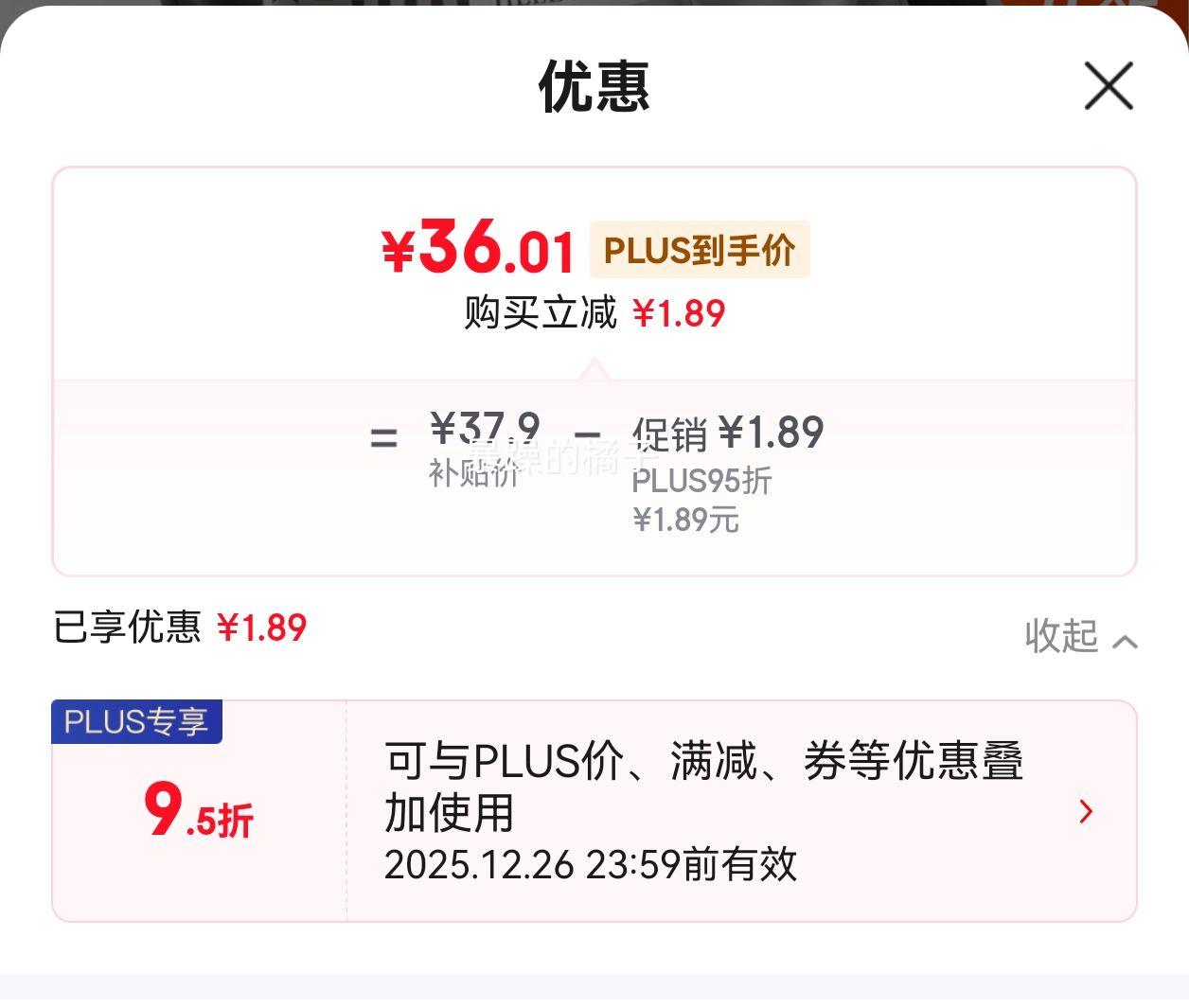1189x1008 pixels.
Task: Tap the PLUS到手价 tag
Action: click(700, 250)
